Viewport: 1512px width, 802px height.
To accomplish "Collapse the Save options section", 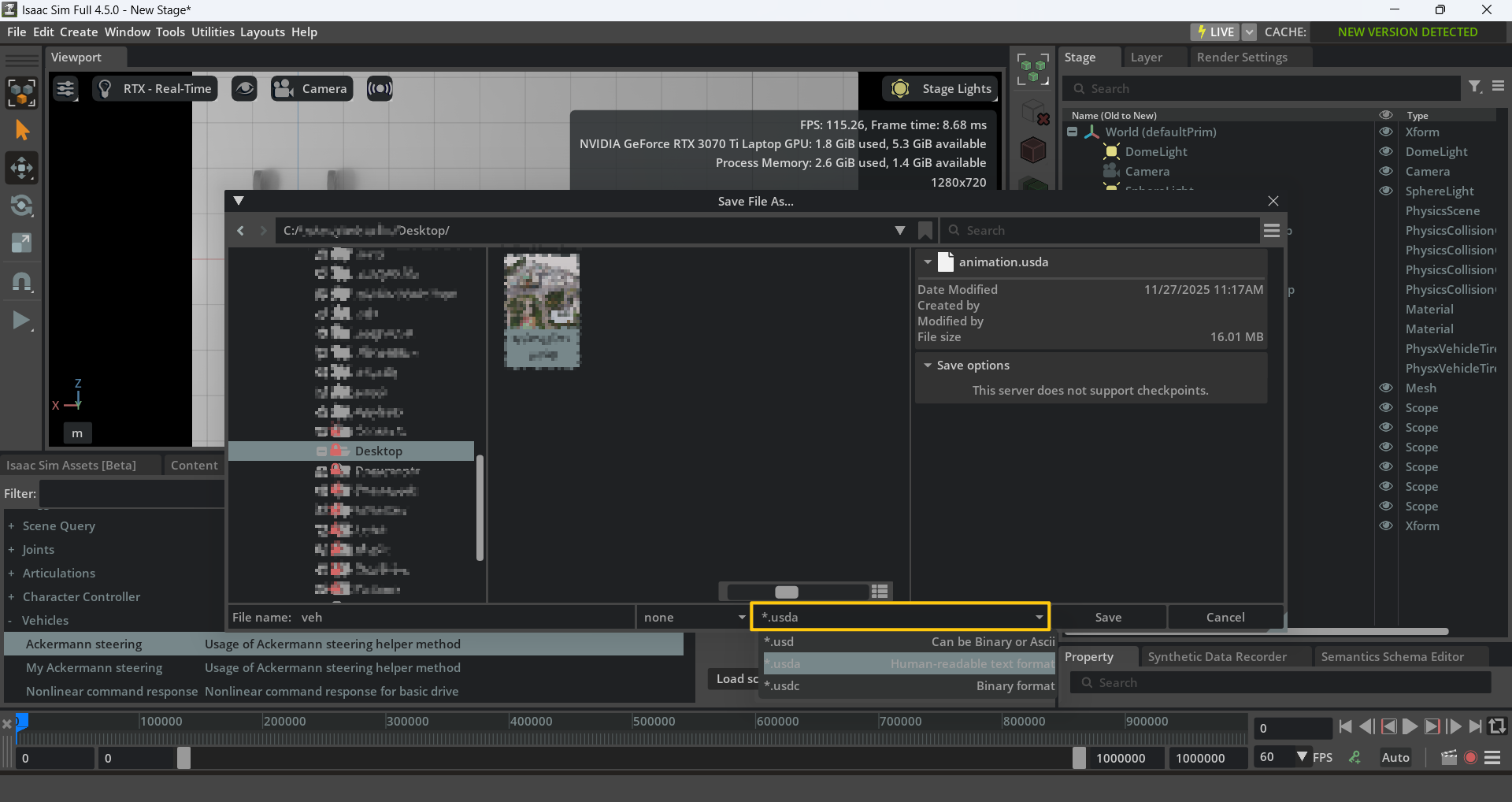I will pyautogui.click(x=928, y=366).
